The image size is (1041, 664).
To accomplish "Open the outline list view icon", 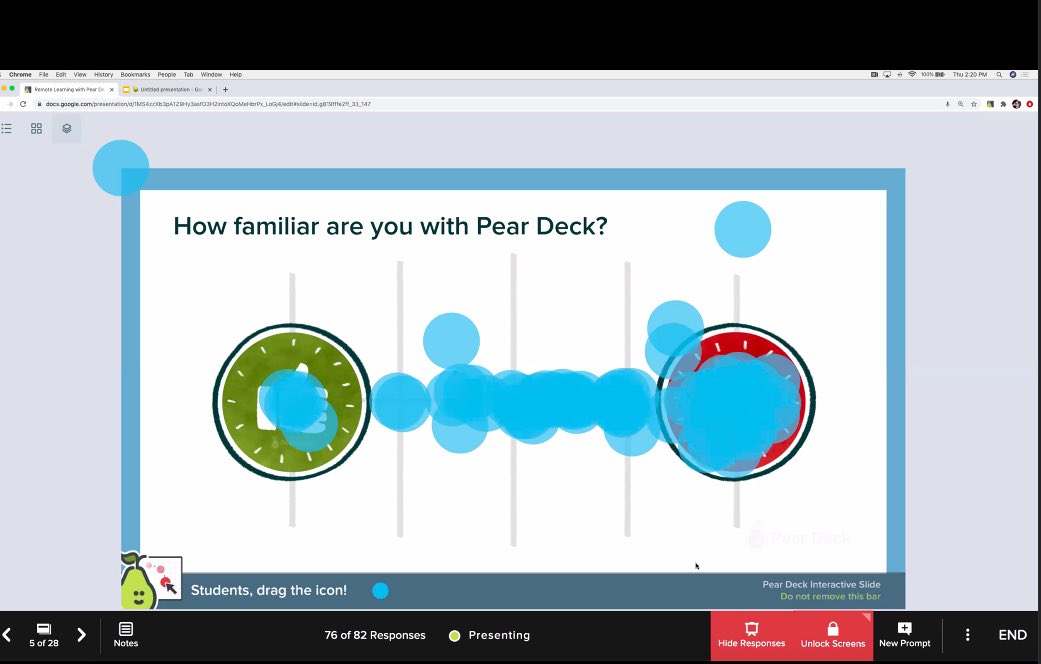I will click(7, 129).
